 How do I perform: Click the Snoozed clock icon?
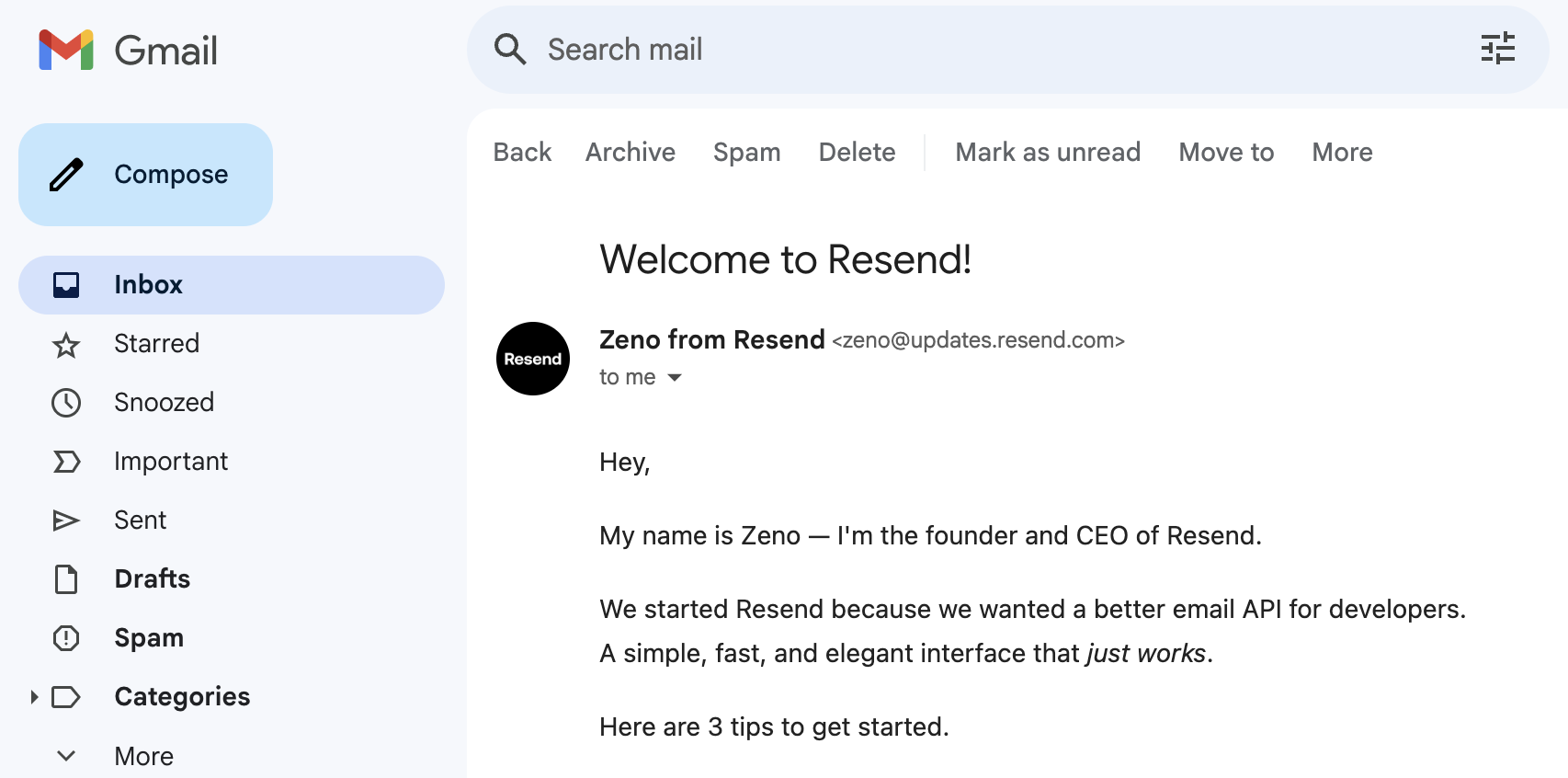[x=66, y=403]
